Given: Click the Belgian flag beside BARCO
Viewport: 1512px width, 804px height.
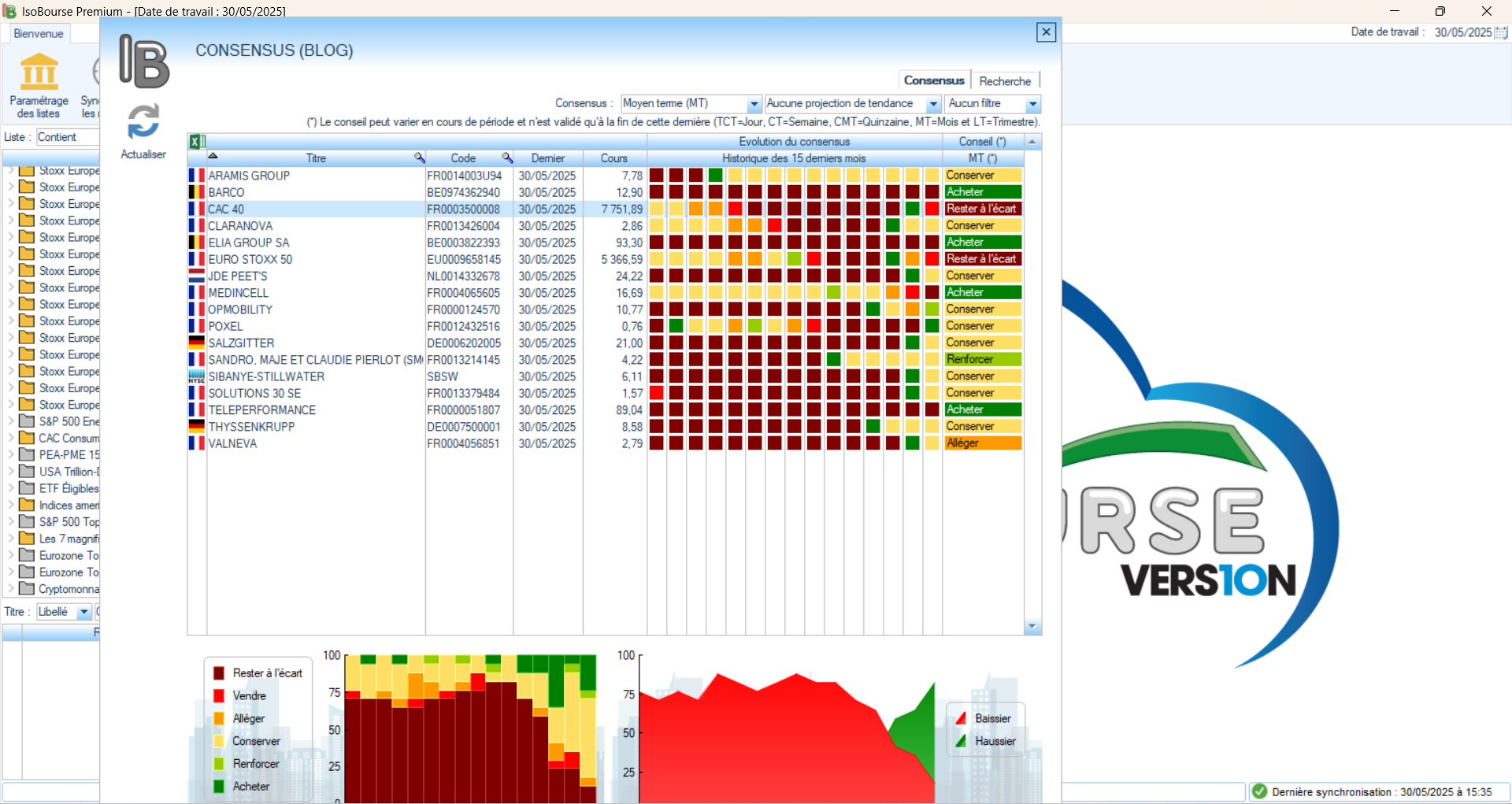Looking at the screenshot, I should 196,192.
